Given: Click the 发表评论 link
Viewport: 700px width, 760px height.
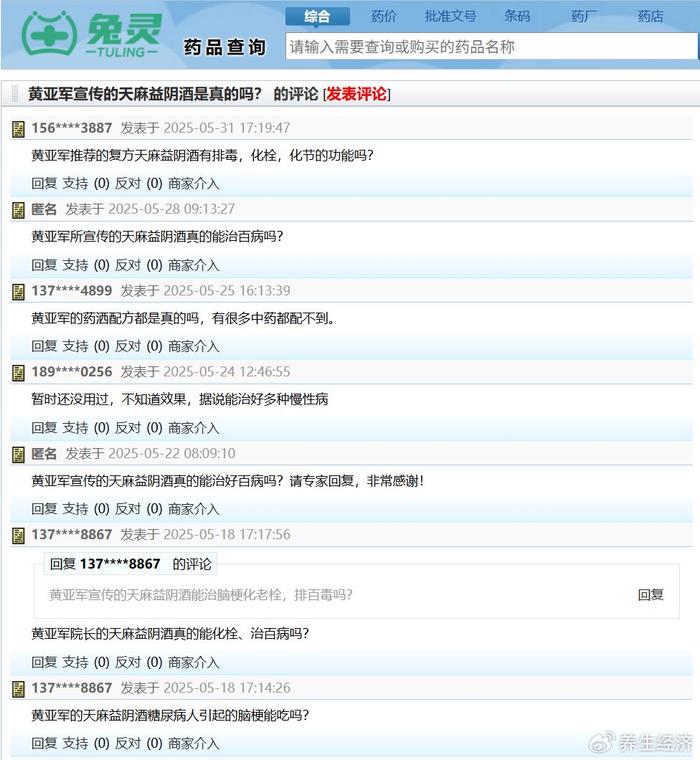Looking at the screenshot, I should (356, 94).
